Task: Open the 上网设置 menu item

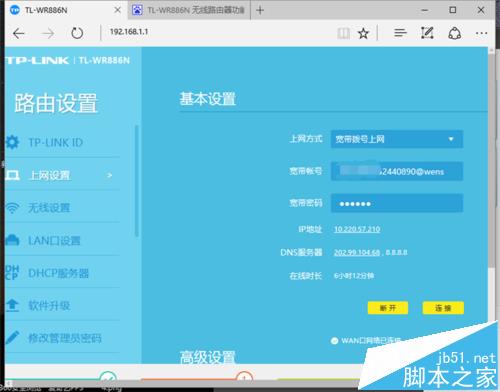Action: pyautogui.click(x=49, y=175)
